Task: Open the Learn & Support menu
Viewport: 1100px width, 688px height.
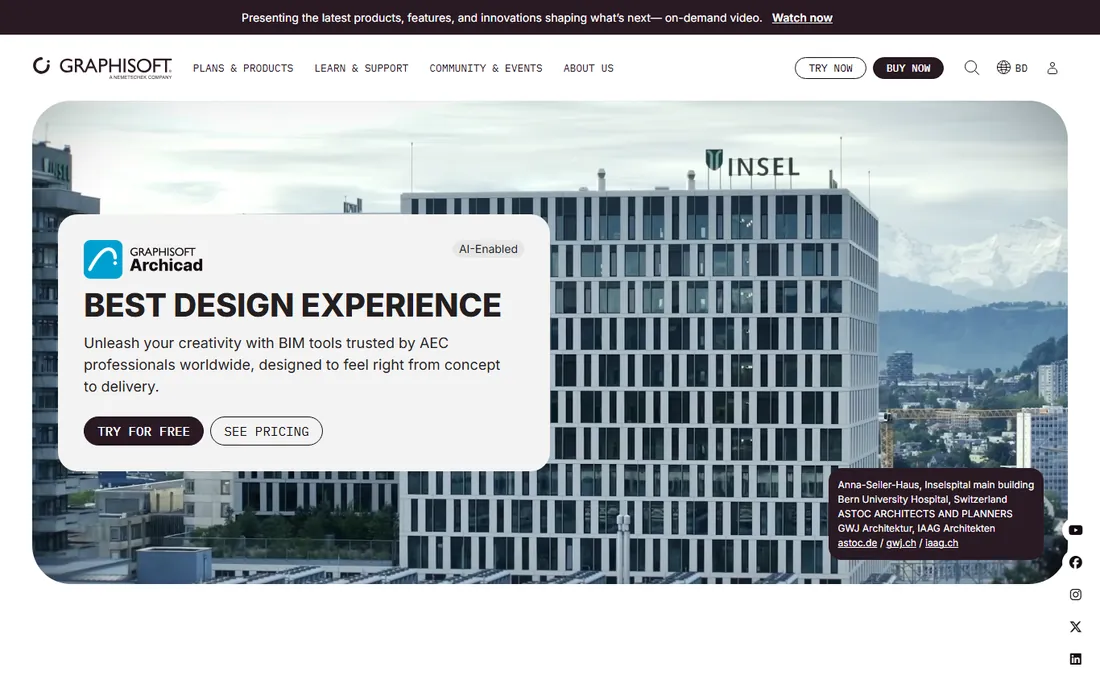Action: pyautogui.click(x=361, y=68)
